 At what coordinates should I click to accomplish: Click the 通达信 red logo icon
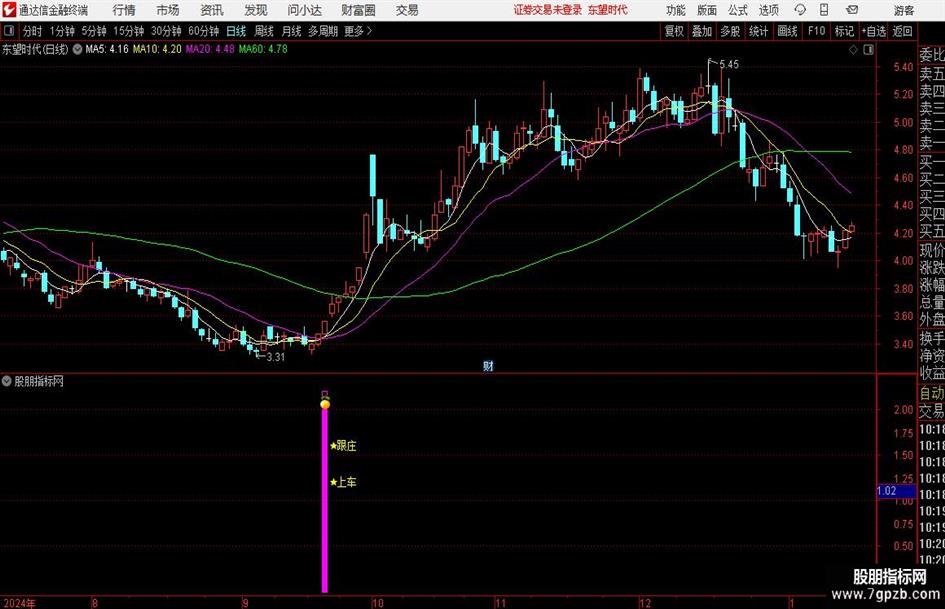coord(9,10)
